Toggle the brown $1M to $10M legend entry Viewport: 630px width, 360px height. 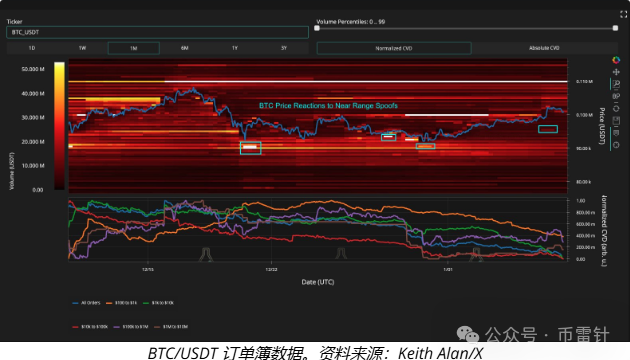(171, 327)
